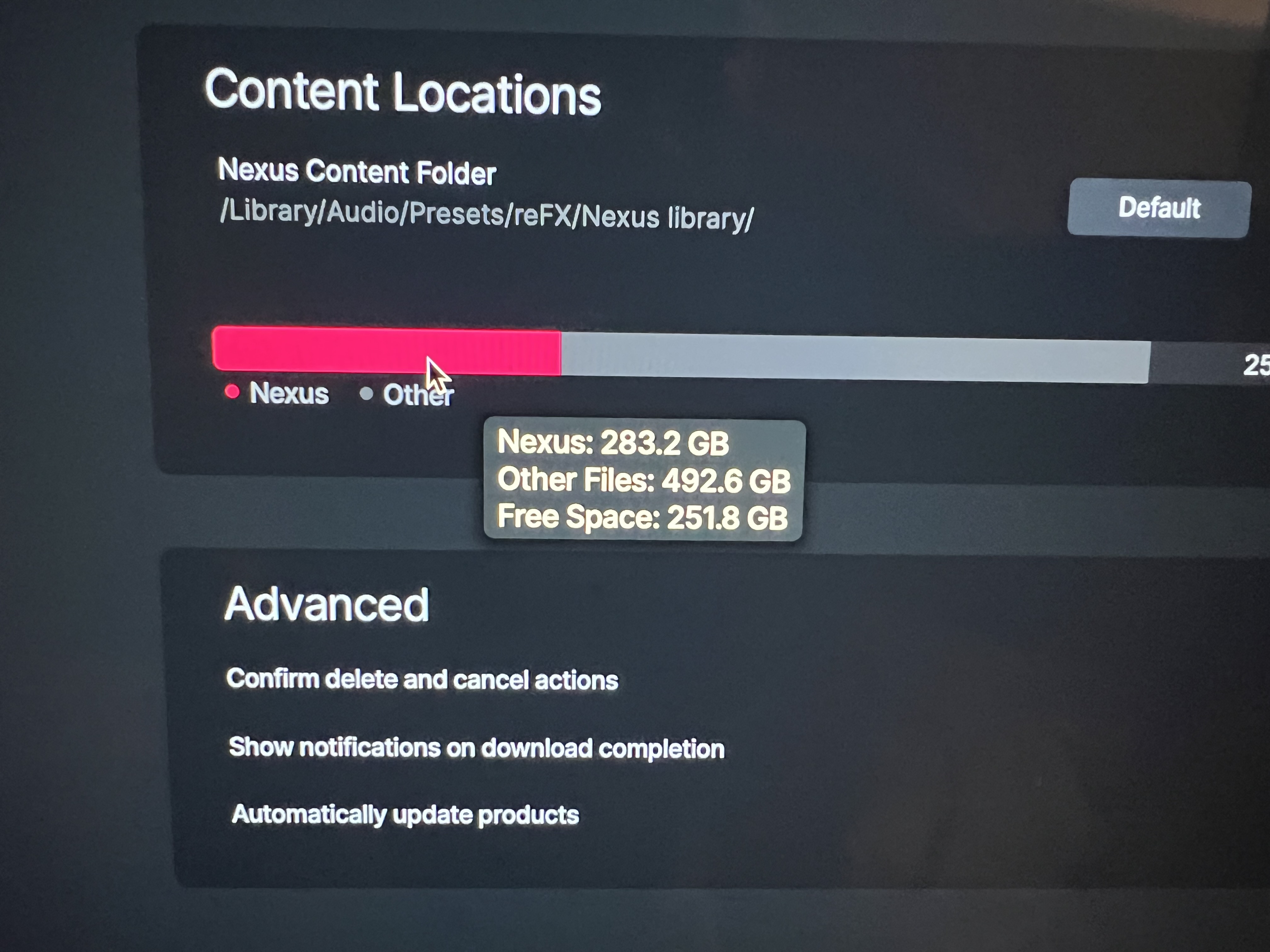The image size is (1270, 952).
Task: Toggle Automatically update products option
Action: point(405,814)
